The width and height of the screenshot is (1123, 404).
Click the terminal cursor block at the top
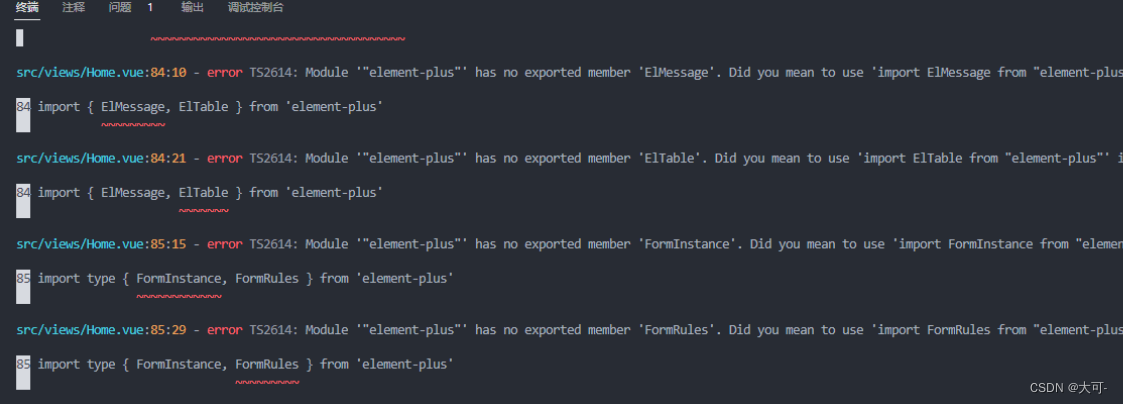pos(19,38)
